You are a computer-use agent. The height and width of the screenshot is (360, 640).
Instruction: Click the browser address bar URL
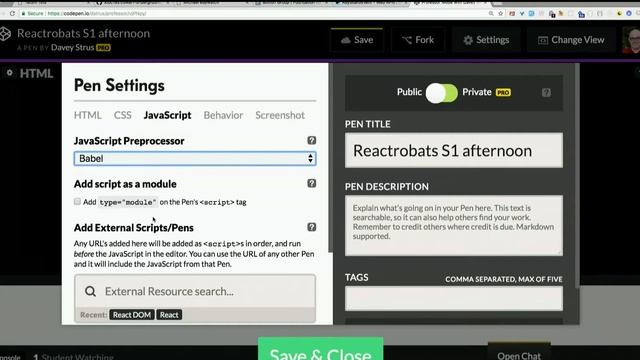click(97, 13)
